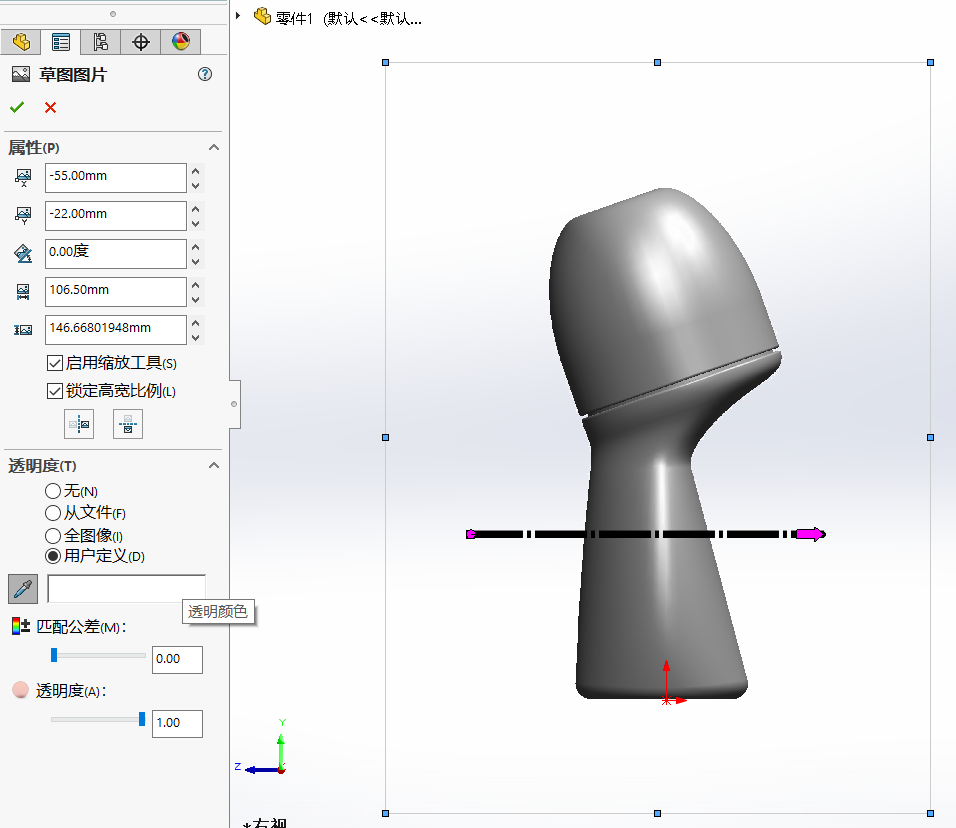Select the magenta scale tool arrow head

tap(811, 534)
